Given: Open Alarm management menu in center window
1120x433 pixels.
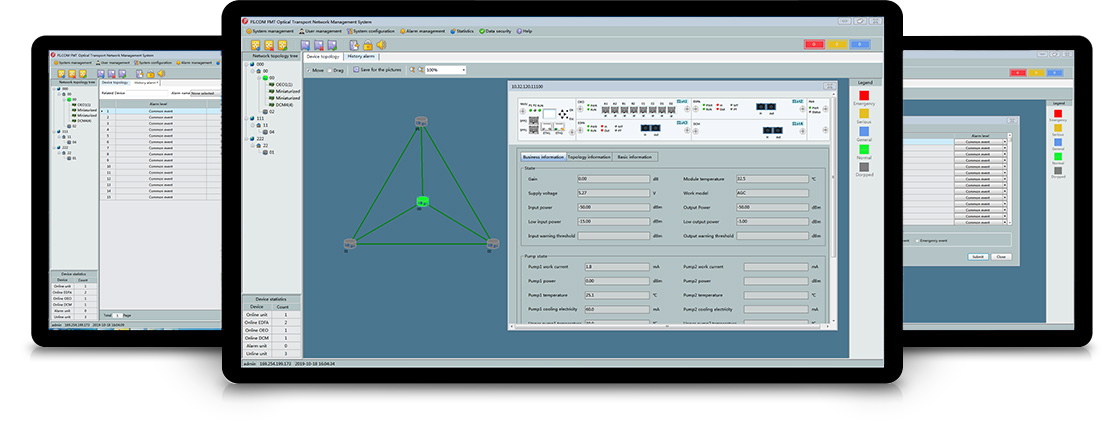Looking at the screenshot, I should coord(423,31).
